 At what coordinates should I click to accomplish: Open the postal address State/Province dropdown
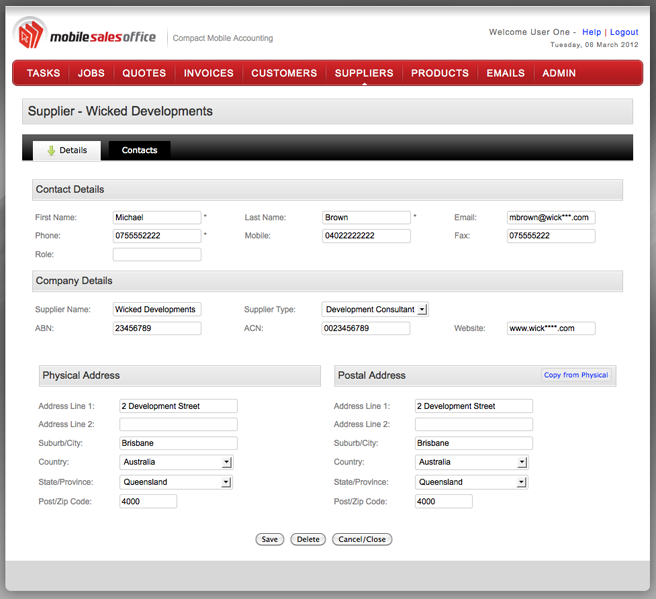[472, 482]
